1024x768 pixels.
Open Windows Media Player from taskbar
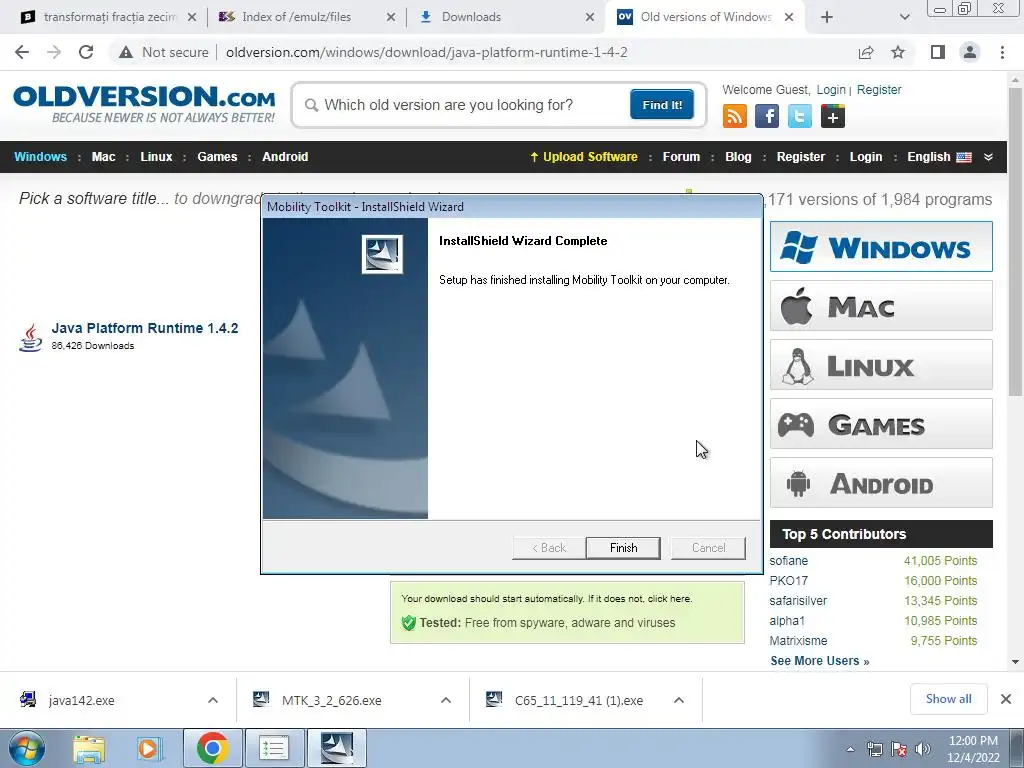coord(149,748)
